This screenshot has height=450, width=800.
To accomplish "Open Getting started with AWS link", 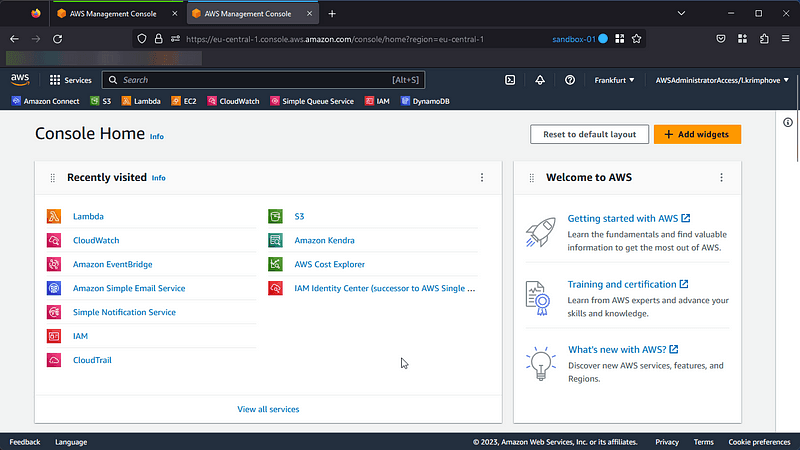I will 629,218.
